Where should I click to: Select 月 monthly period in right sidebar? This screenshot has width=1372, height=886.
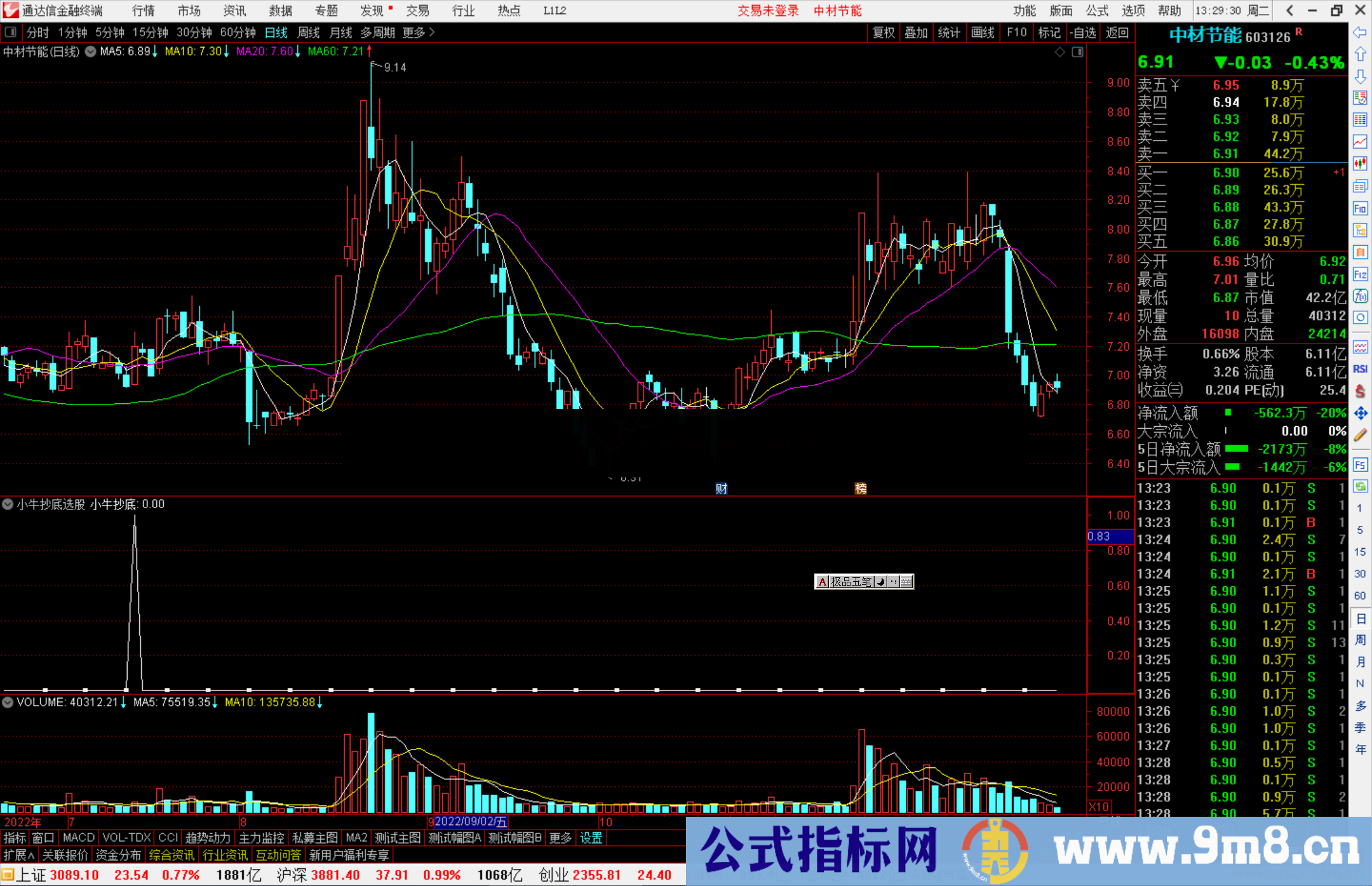click(x=1360, y=662)
